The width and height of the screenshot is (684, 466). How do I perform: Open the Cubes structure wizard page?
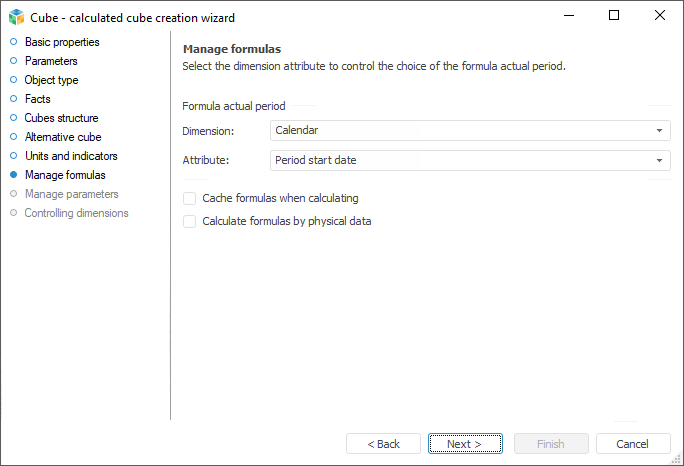(x=61, y=118)
